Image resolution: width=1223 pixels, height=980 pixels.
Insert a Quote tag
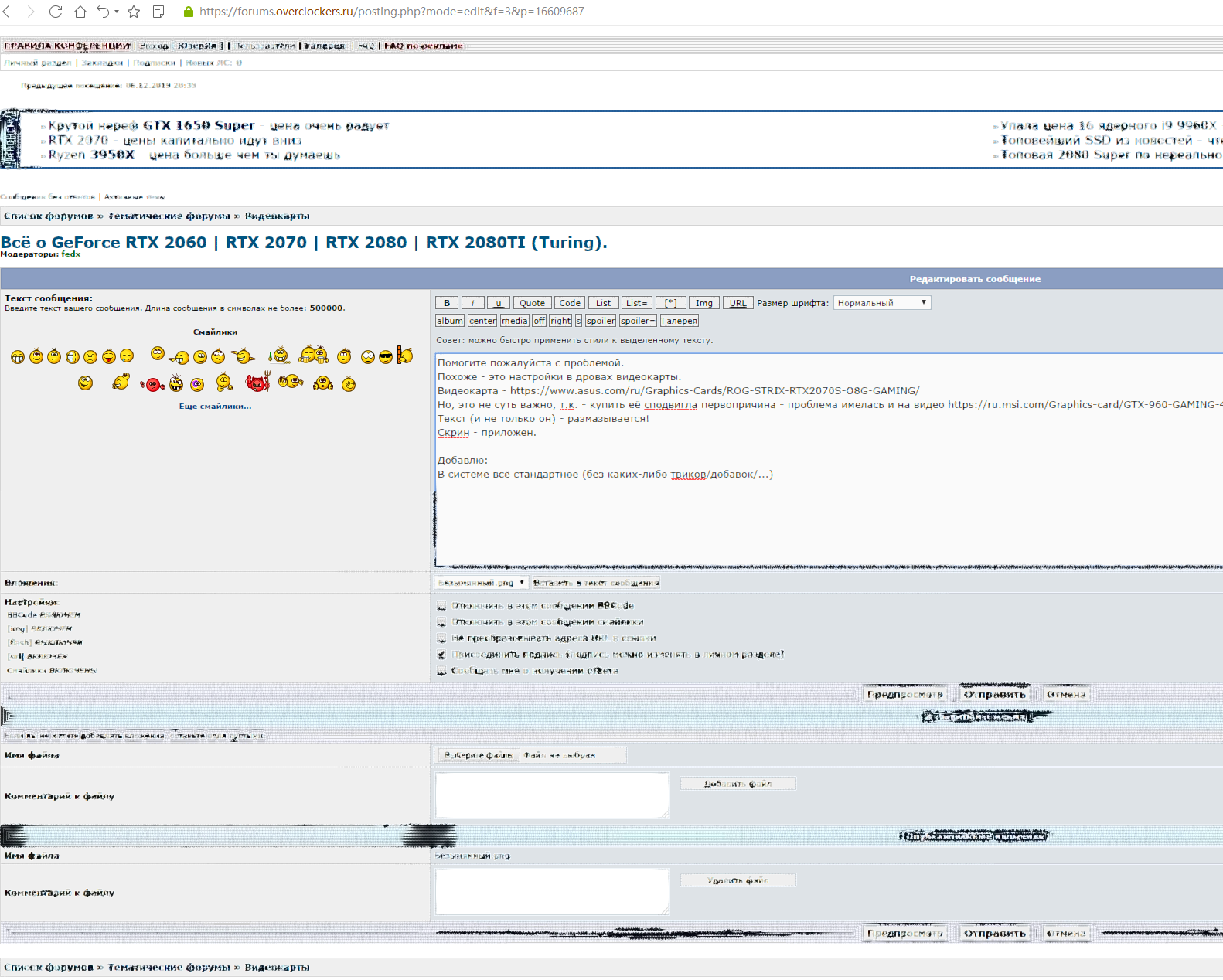(532, 303)
